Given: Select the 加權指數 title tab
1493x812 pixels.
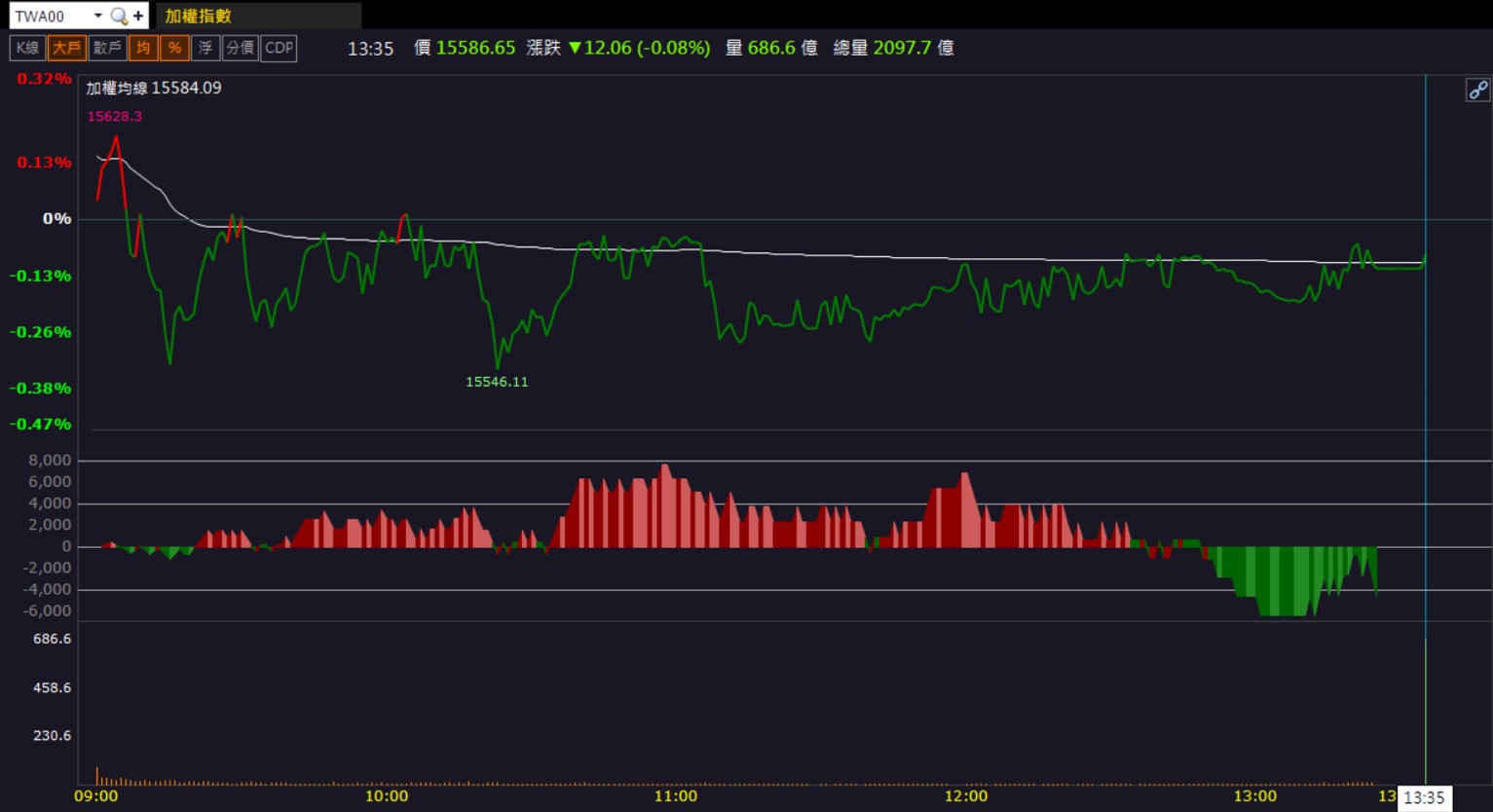Looking at the screenshot, I should [258, 16].
